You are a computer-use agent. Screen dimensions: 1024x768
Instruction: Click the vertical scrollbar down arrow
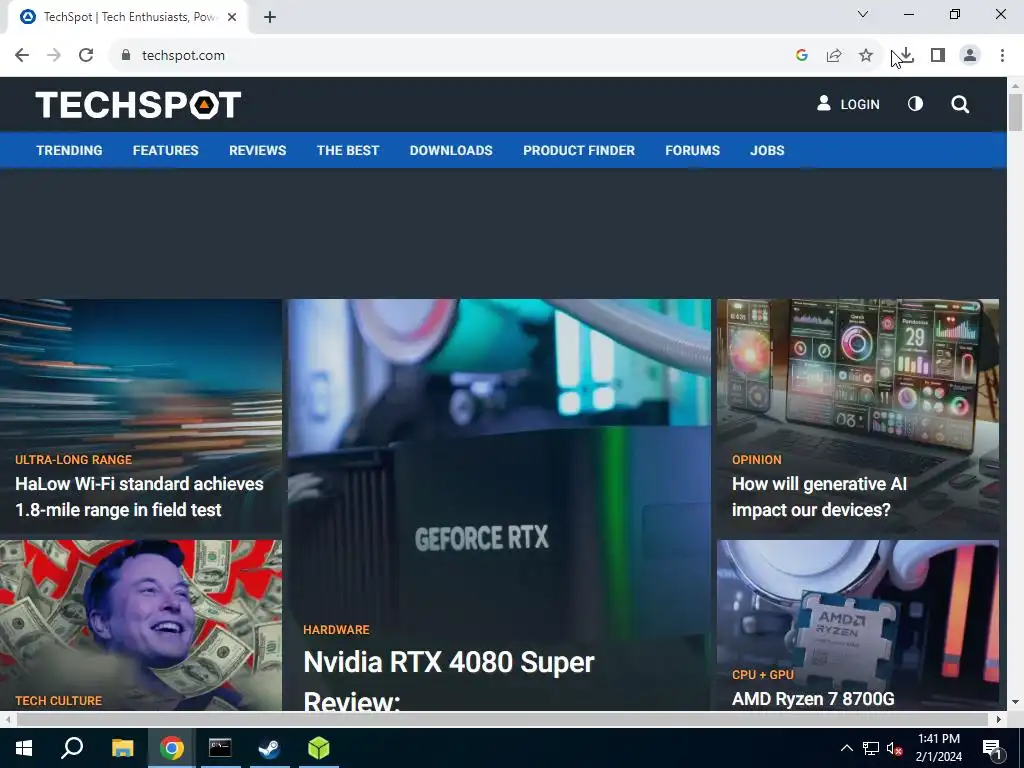pos(1016,702)
